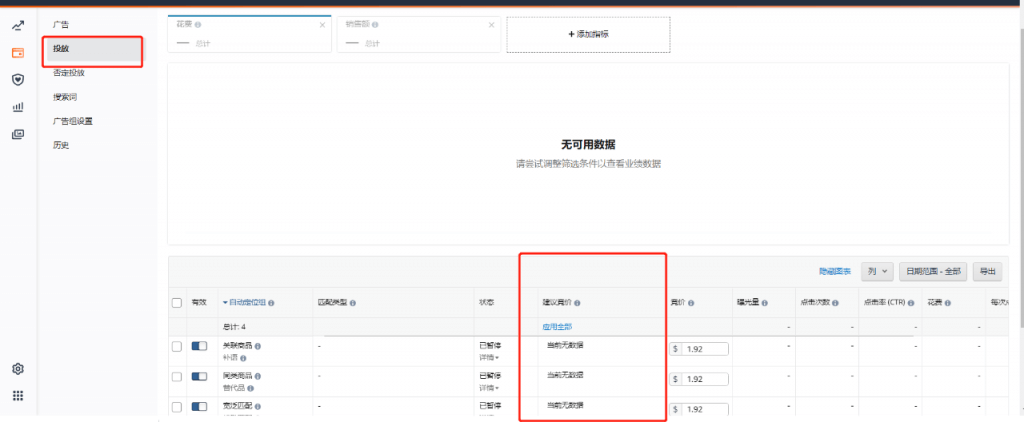Open the bar chart reports icon
The width and height of the screenshot is (1024, 422).
point(18,107)
